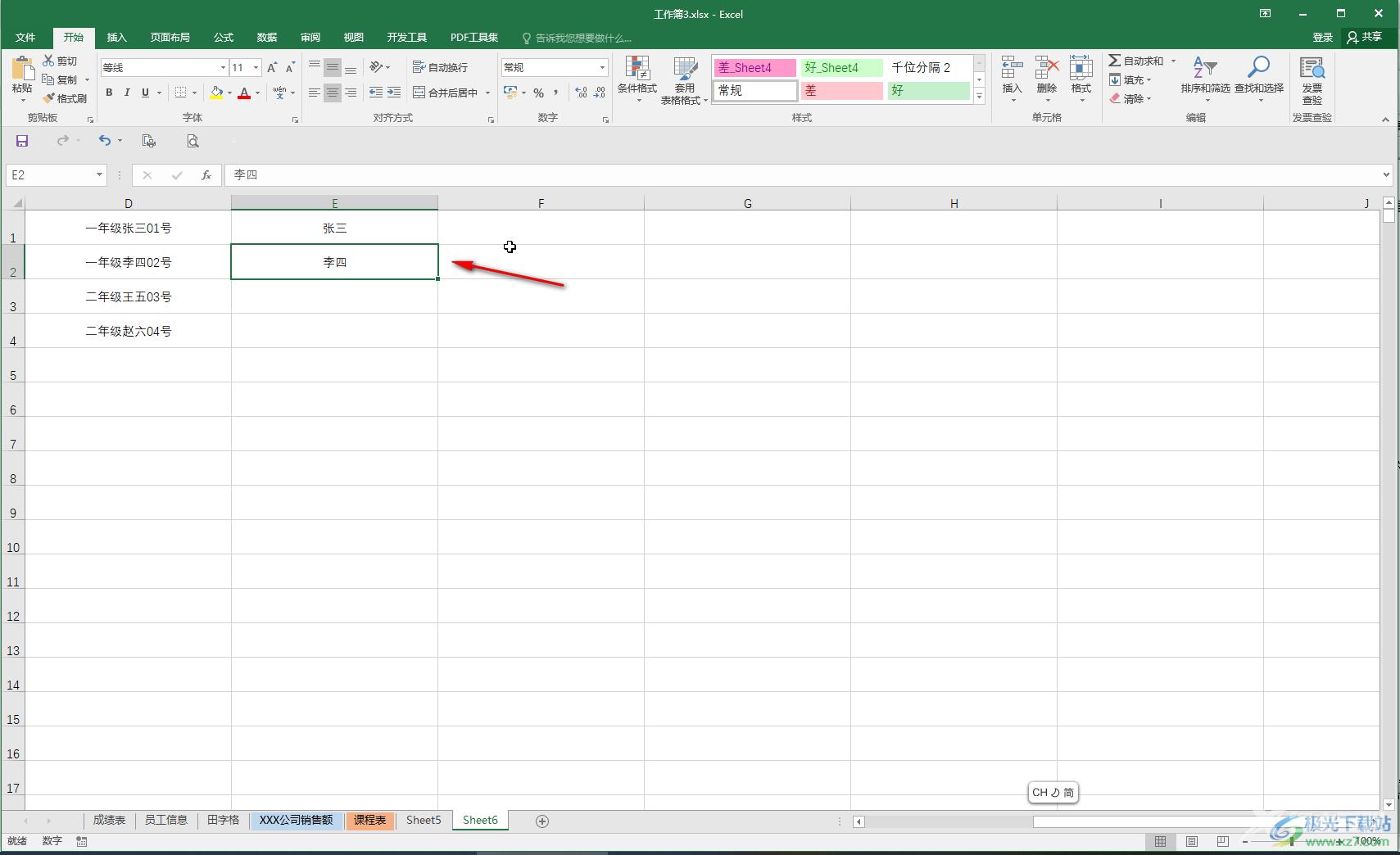Click the print preview magnifier icon in quick toolbar
1400x855 pixels.
(x=193, y=141)
